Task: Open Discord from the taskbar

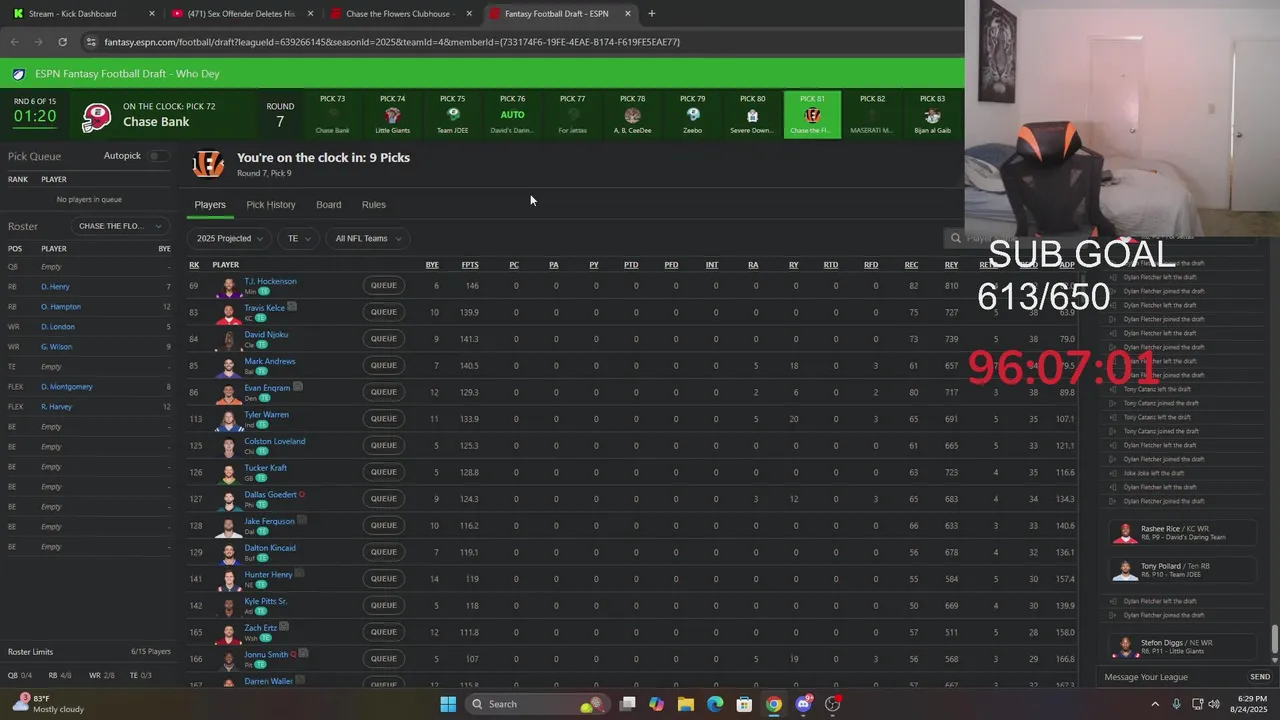Action: [x=803, y=704]
